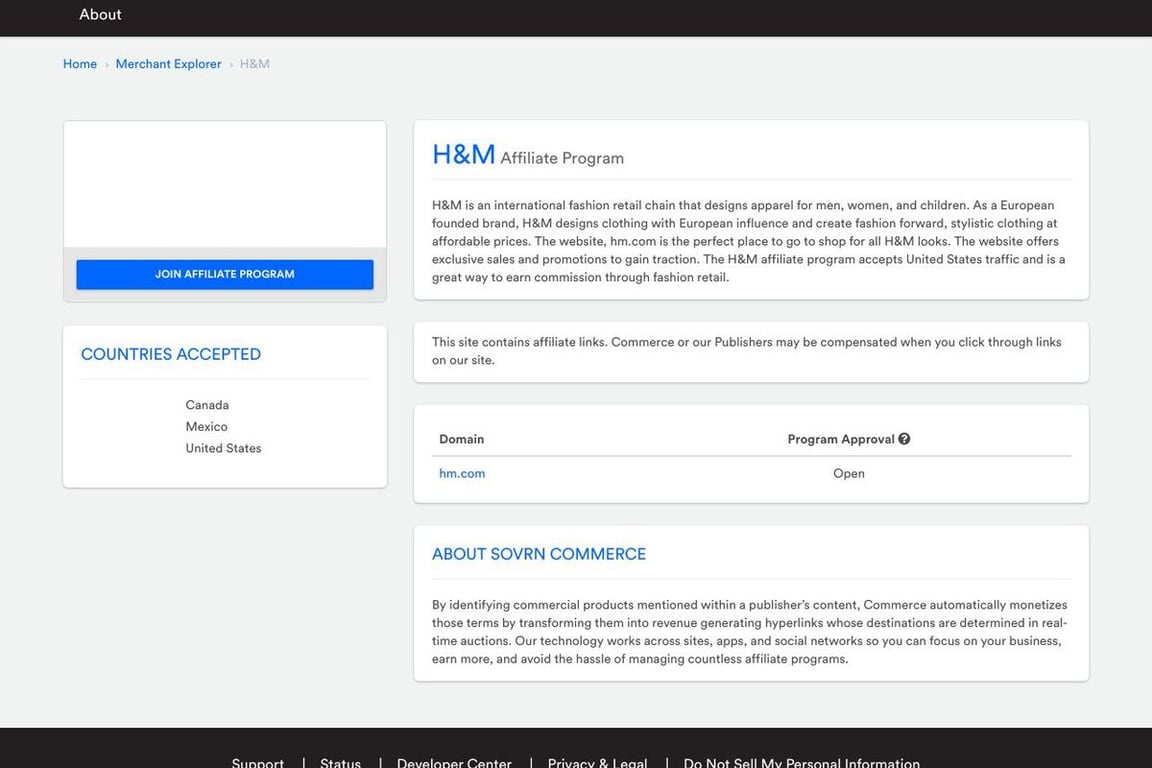Go to Home via the breadcrumb

80,64
